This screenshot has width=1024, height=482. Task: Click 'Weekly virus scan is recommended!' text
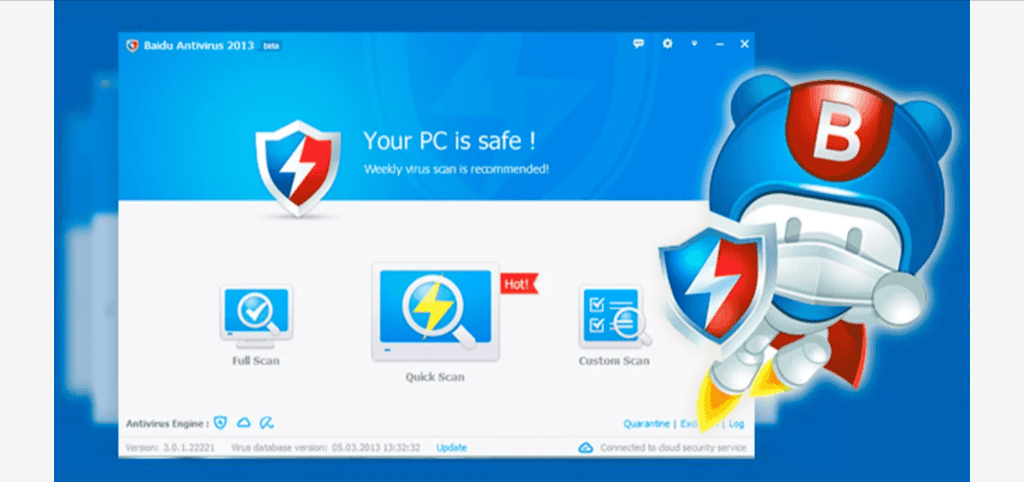coord(456,169)
